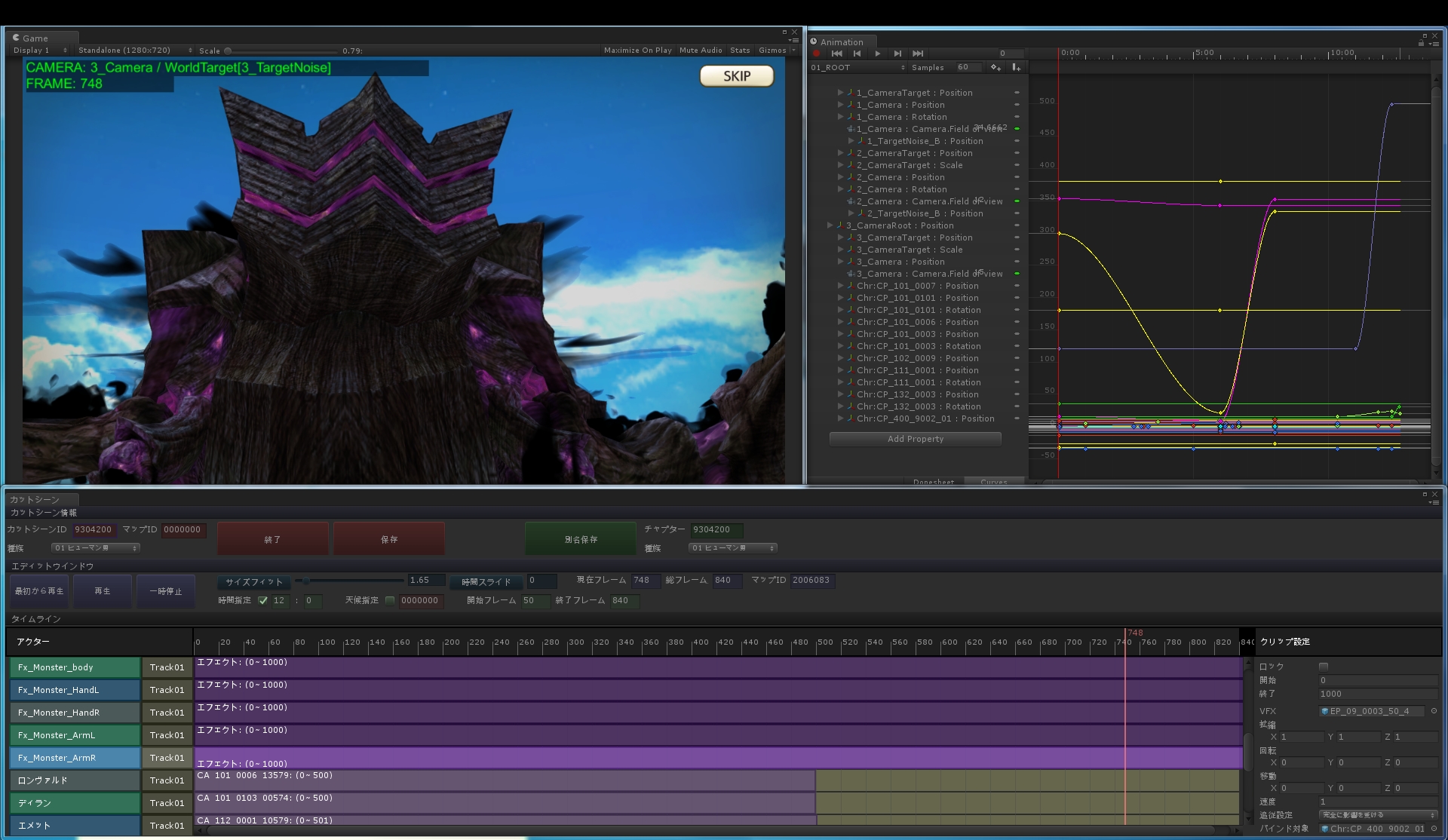Click the Add Keyframe icon
The image size is (1448, 840).
995,68
